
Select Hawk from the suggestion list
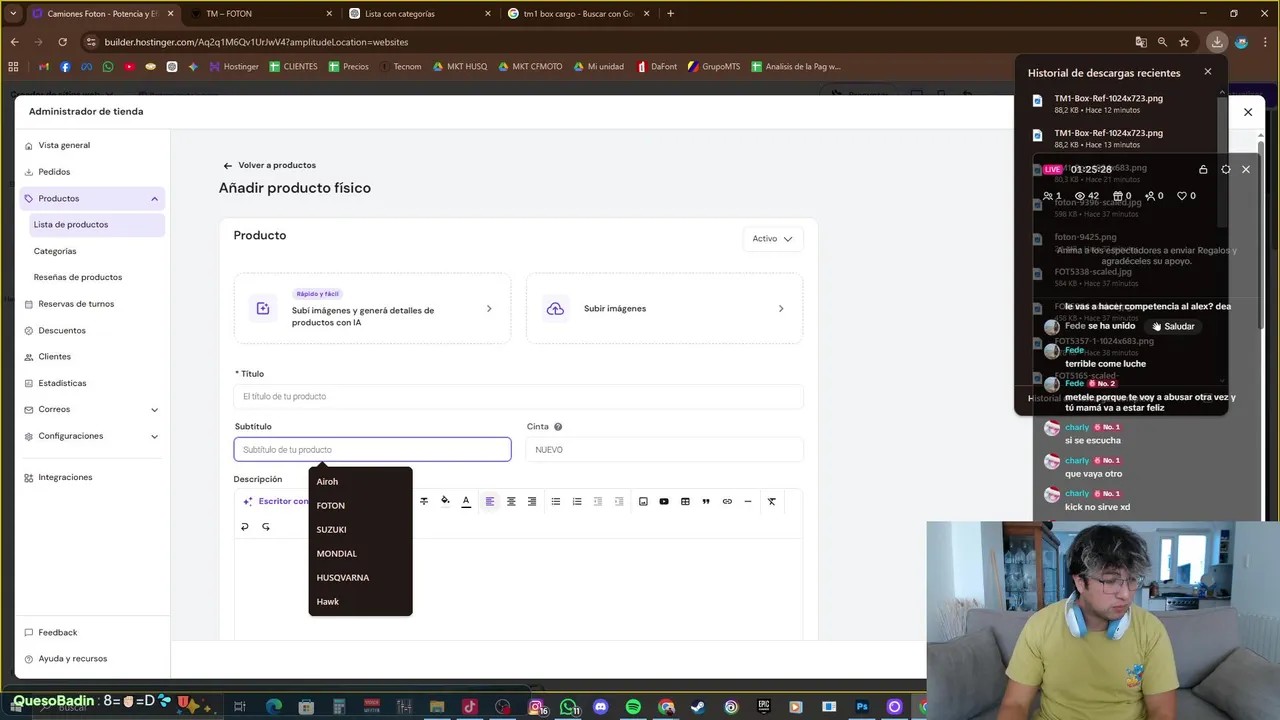(360, 602)
